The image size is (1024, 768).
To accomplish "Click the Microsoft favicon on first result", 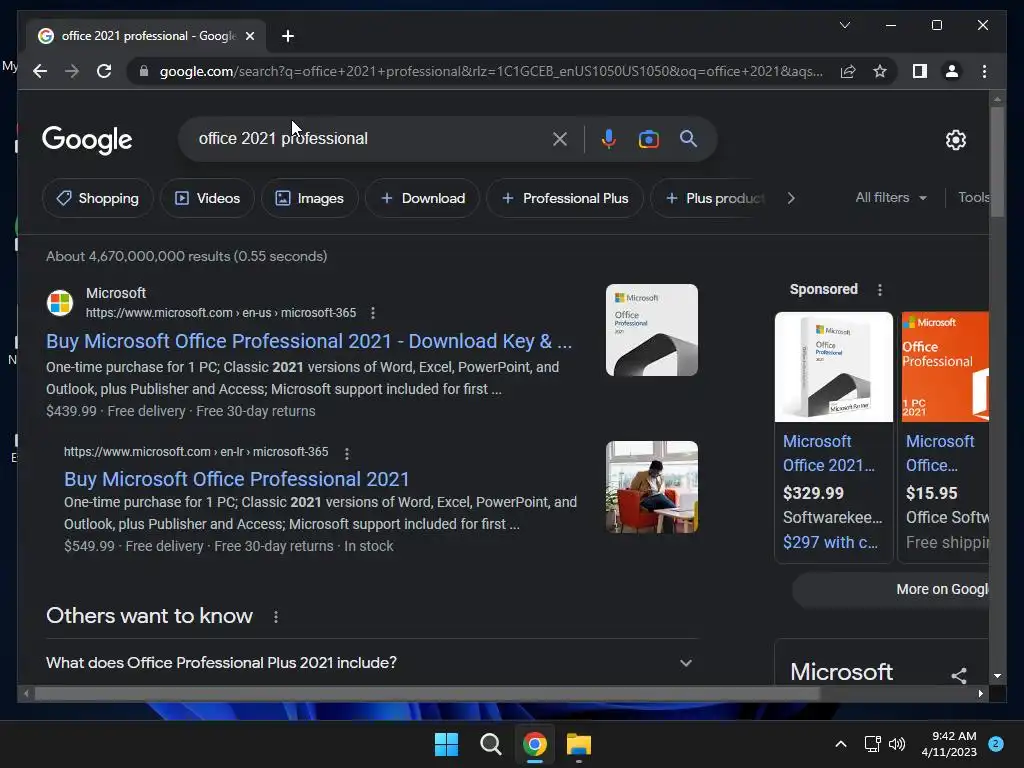I will pos(59,303).
